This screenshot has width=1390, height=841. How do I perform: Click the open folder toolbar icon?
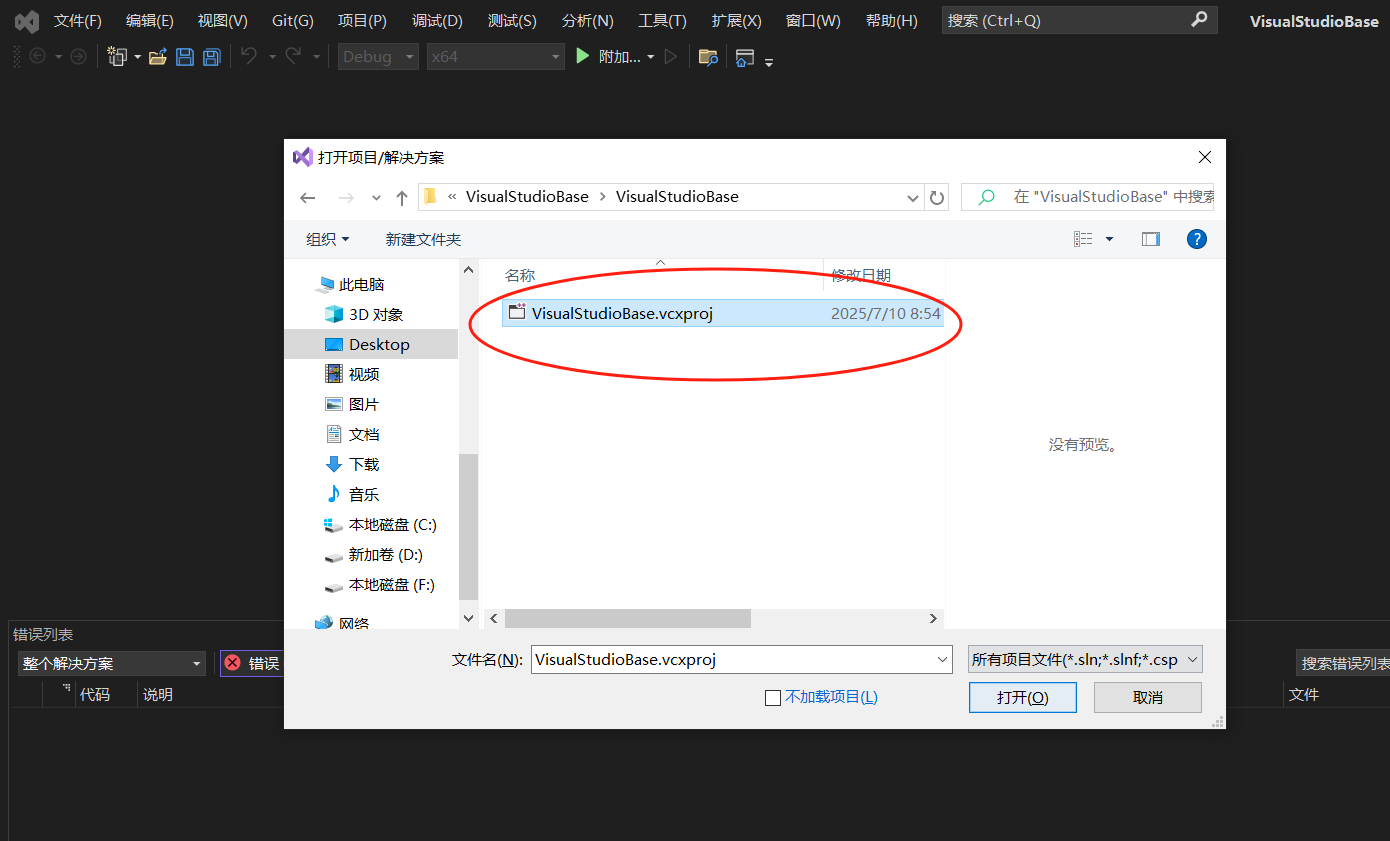(x=157, y=57)
